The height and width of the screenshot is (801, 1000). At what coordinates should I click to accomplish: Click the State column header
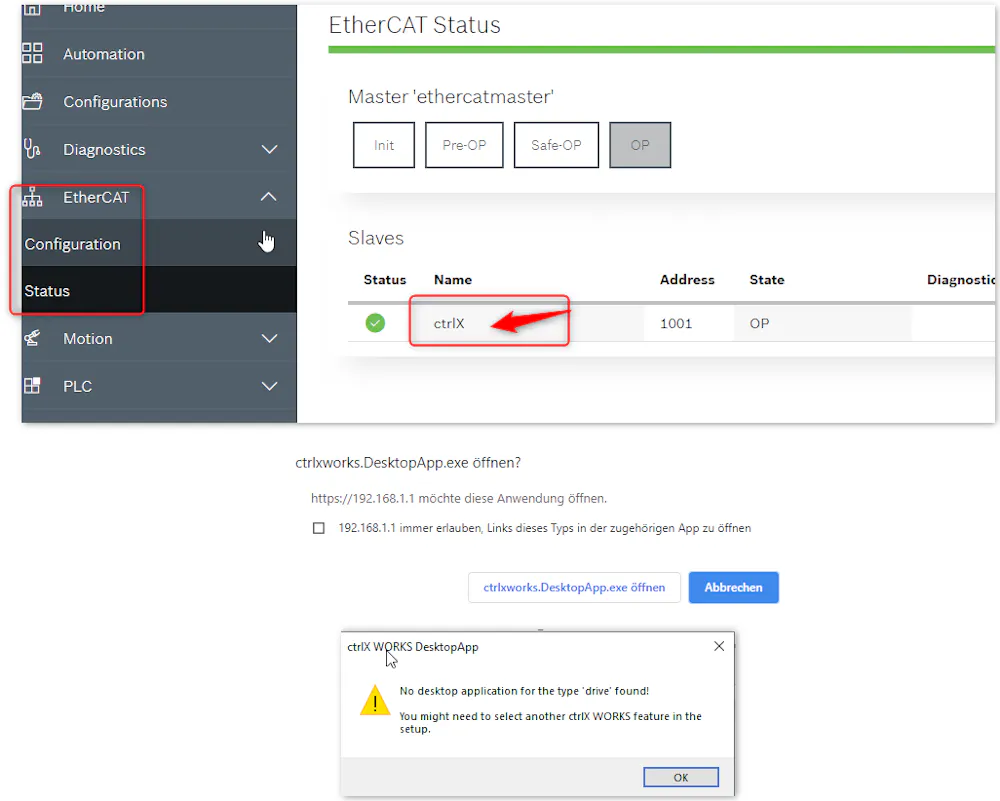[767, 279]
